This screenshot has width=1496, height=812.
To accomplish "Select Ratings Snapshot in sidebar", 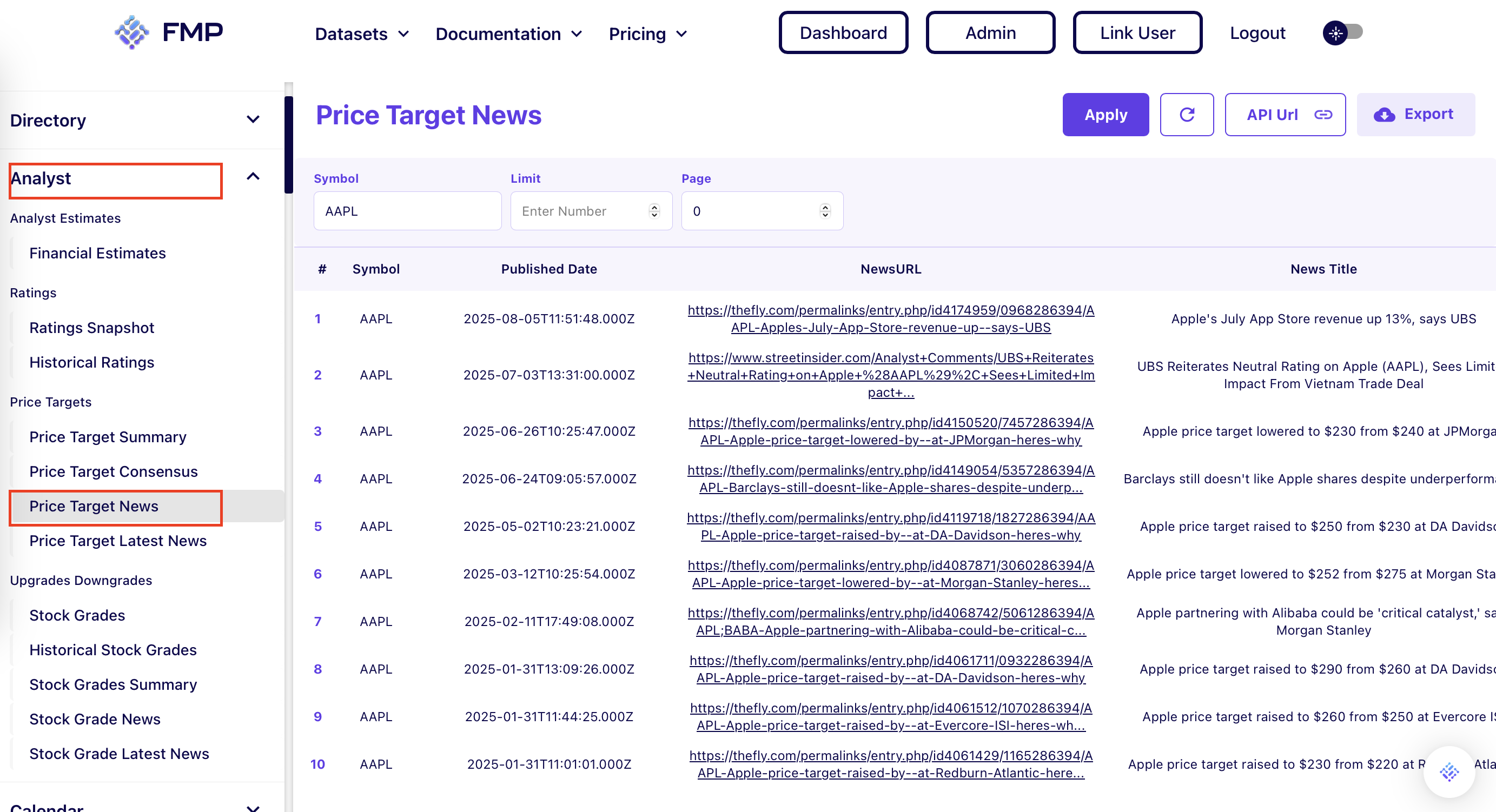I will pyautogui.click(x=92, y=328).
